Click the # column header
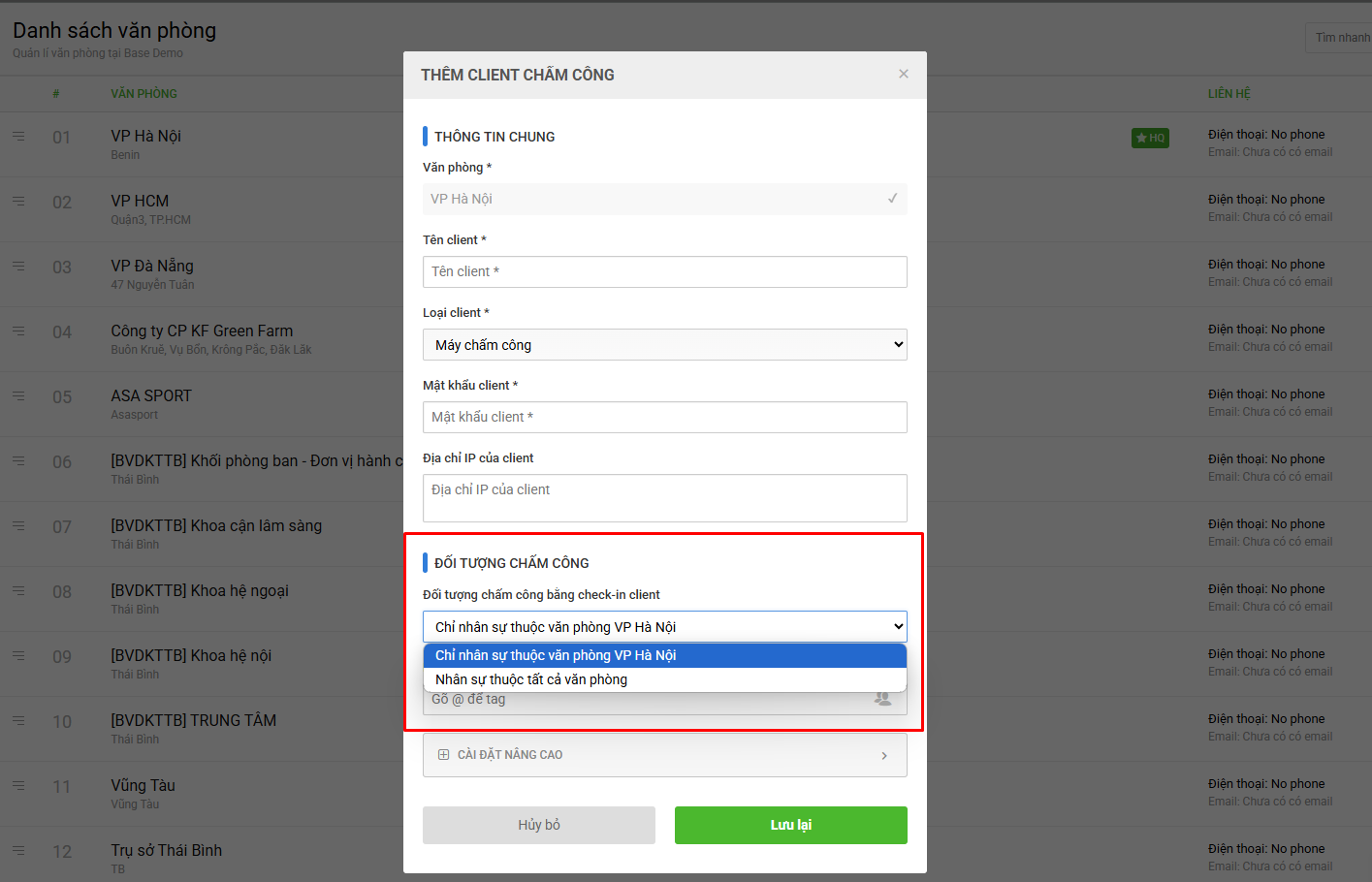The width and height of the screenshot is (1372, 882). coord(56,94)
